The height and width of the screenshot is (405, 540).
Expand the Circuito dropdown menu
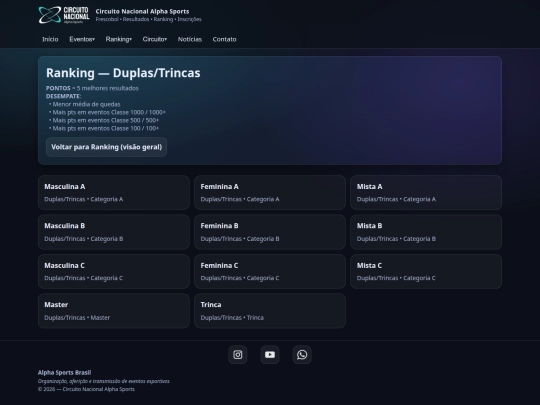155,39
